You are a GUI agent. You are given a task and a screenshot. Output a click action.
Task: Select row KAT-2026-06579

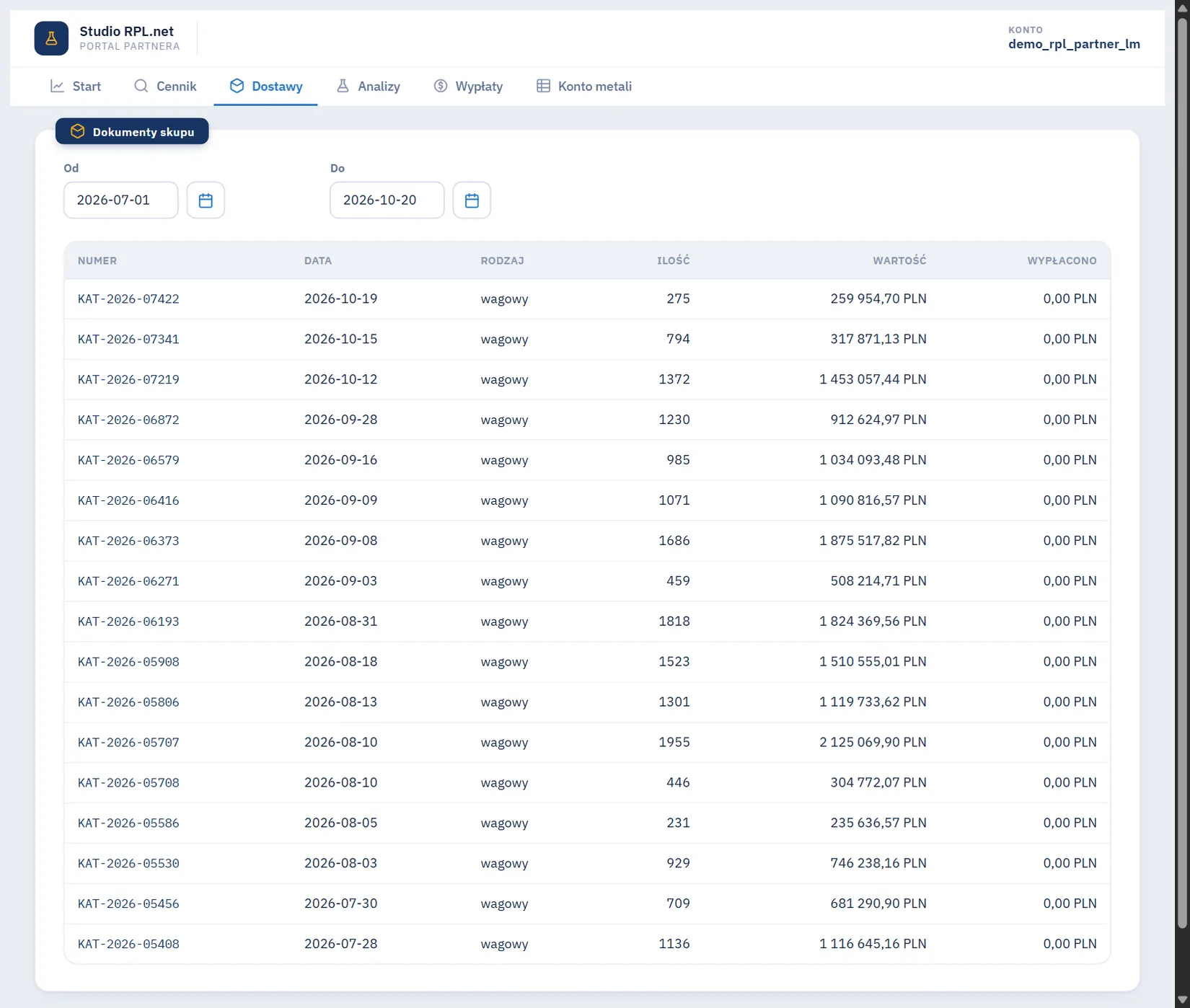(587, 460)
